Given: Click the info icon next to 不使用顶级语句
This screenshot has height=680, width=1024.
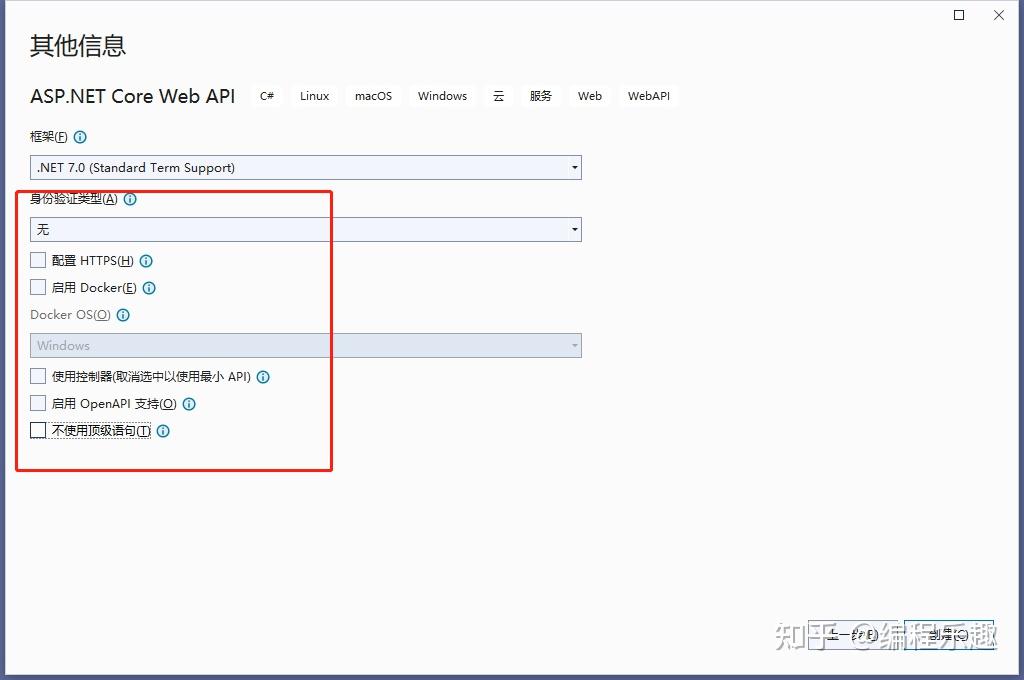Looking at the screenshot, I should point(162,431).
